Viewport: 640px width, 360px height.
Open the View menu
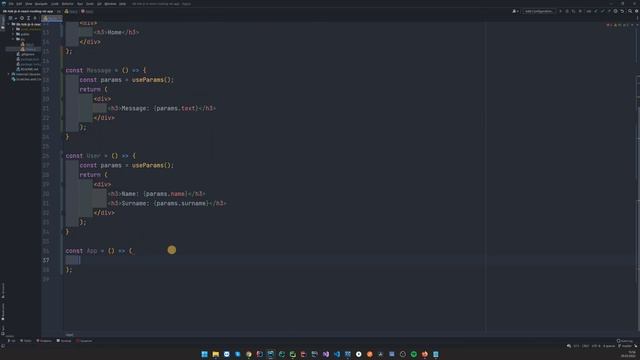[29, 4]
